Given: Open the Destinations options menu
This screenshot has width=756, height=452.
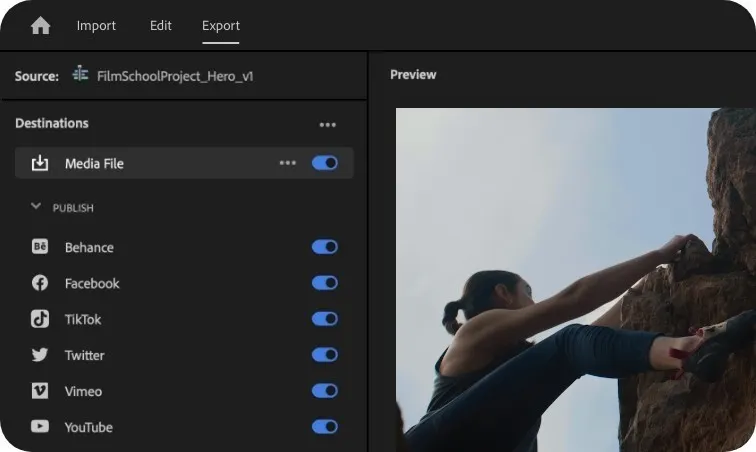Looking at the screenshot, I should (x=327, y=124).
